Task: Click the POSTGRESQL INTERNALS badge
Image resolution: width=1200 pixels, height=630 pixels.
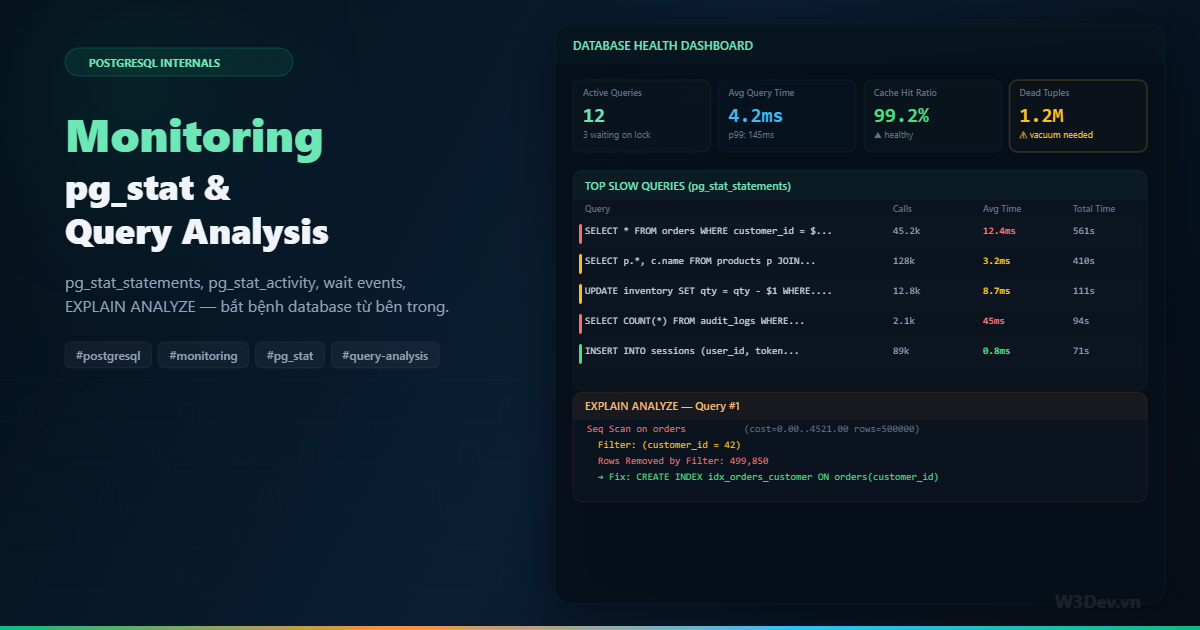Action: point(179,62)
